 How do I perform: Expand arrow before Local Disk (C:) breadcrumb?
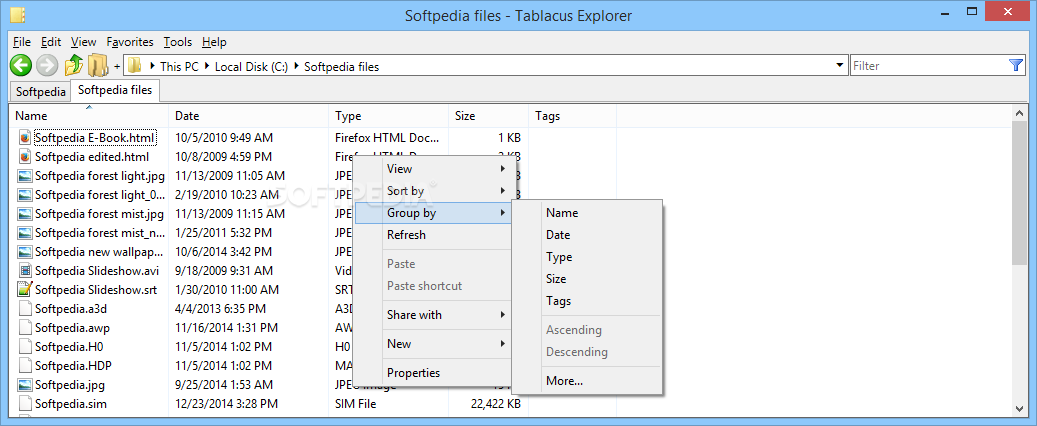pos(207,66)
